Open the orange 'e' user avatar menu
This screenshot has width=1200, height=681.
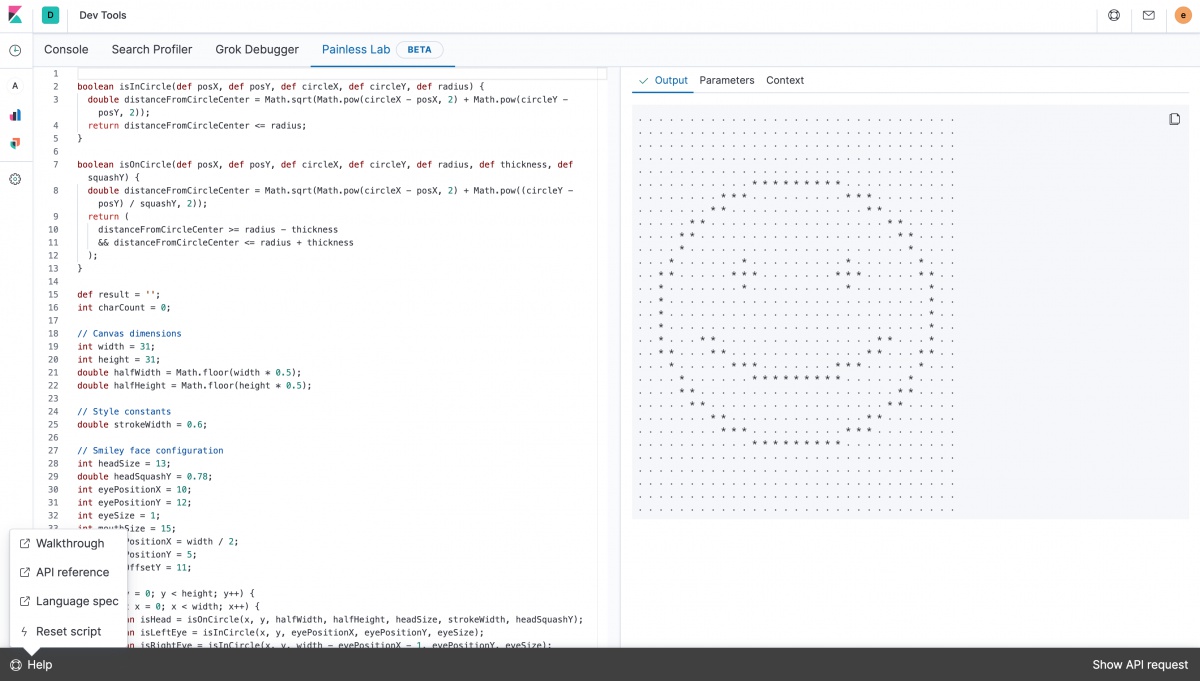click(1183, 15)
